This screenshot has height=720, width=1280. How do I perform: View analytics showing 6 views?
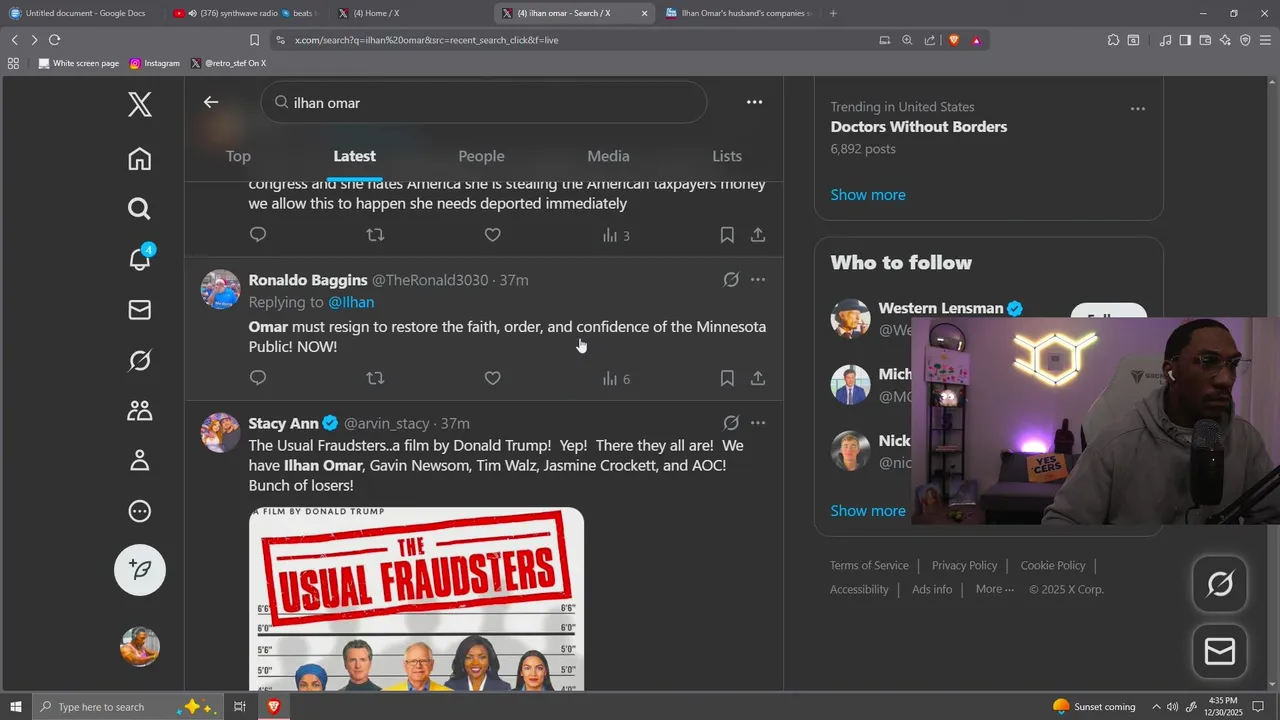click(616, 379)
